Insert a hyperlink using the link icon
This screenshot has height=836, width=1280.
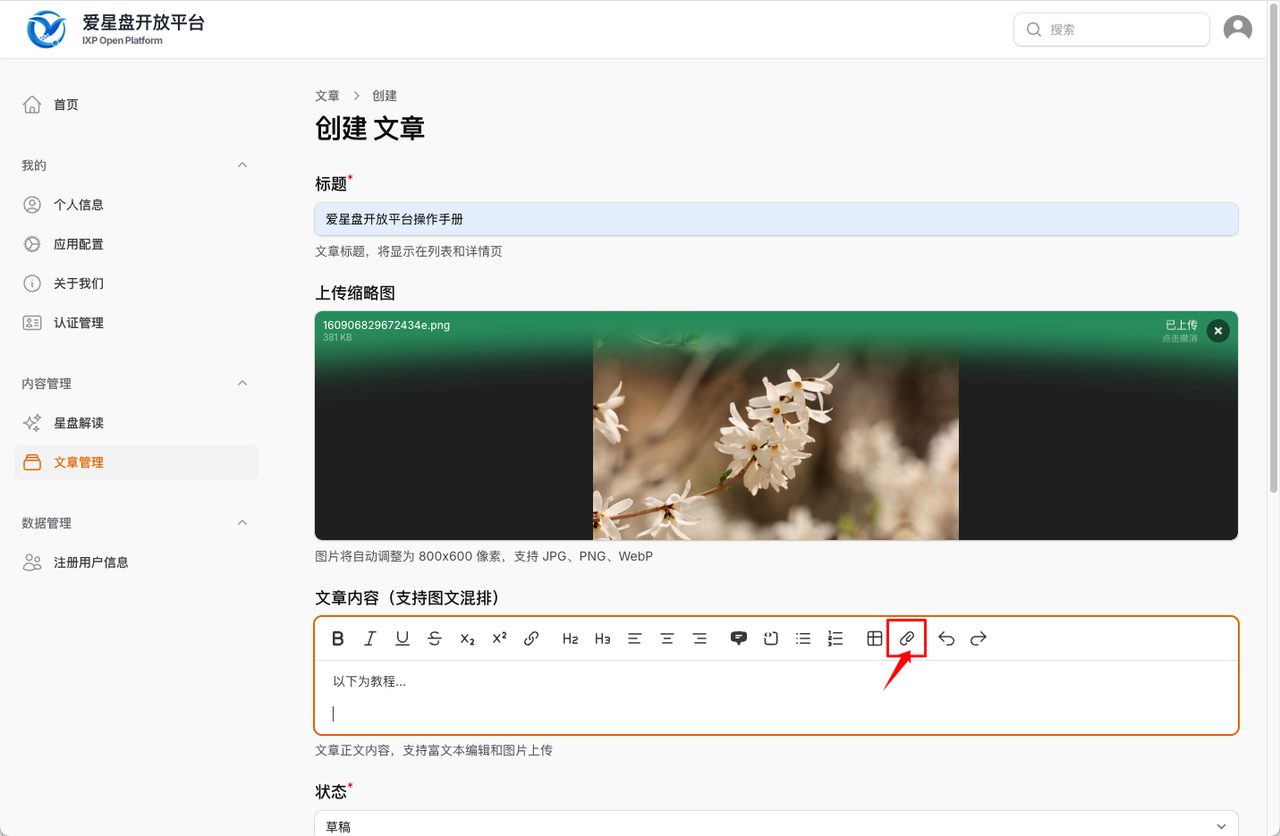(x=531, y=639)
